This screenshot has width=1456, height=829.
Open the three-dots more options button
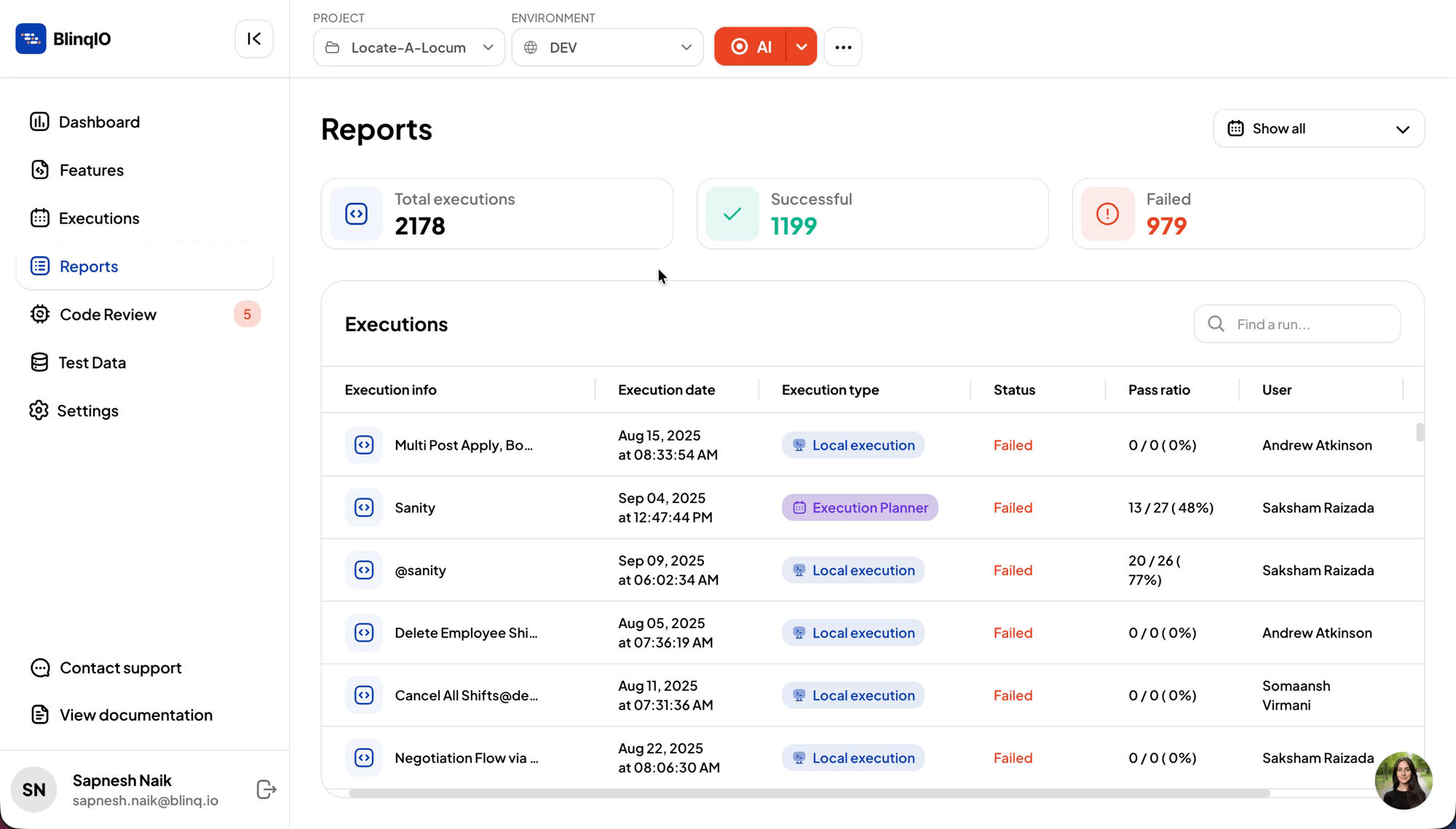pos(843,47)
